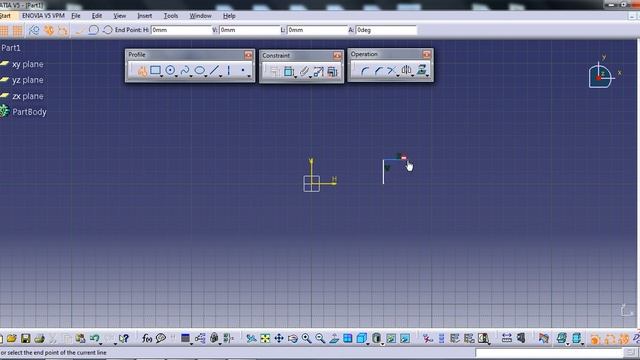Open the Window menu
The width and height of the screenshot is (640, 360).
pyautogui.click(x=200, y=16)
